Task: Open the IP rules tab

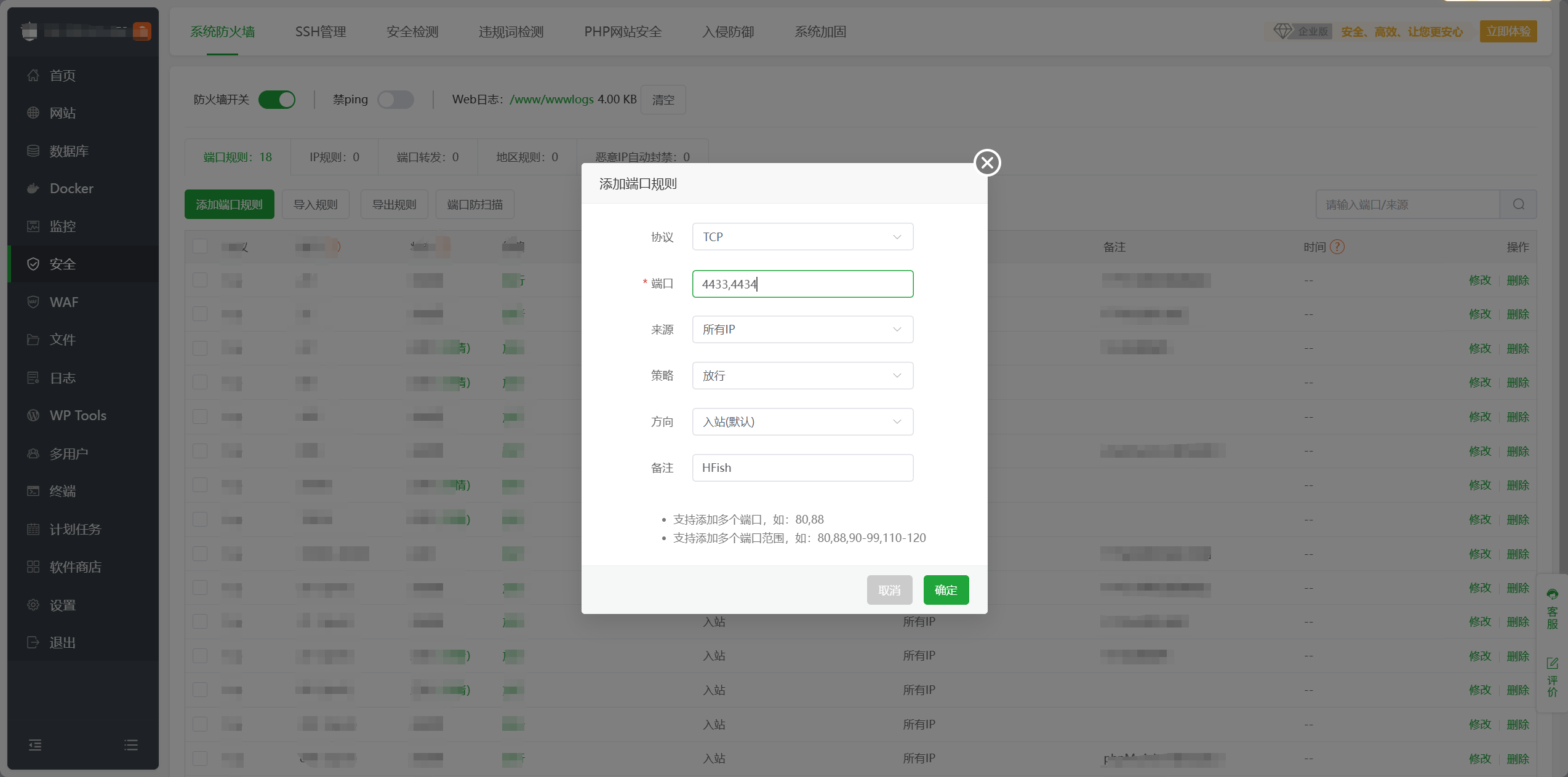Action: coord(334,157)
